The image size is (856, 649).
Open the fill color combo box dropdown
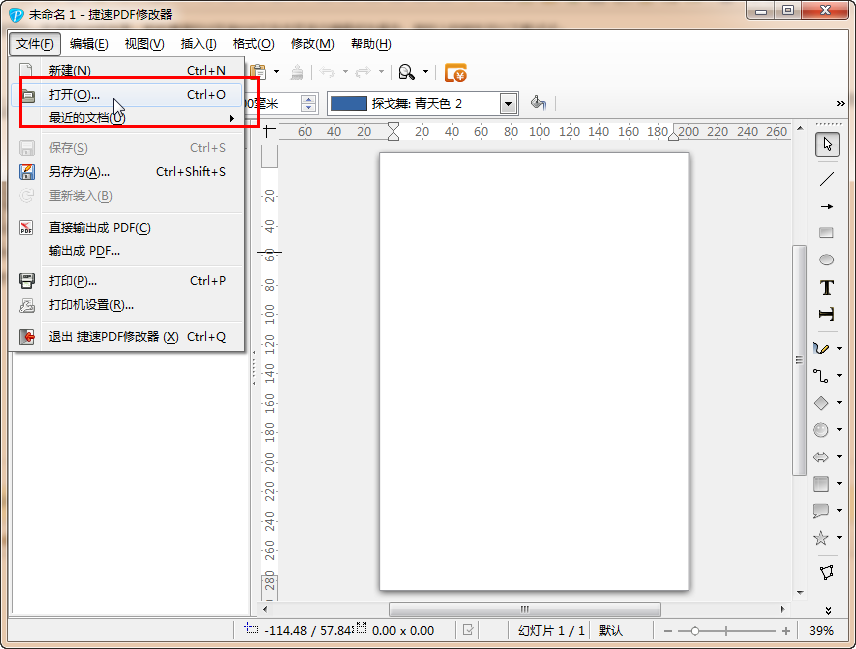tap(508, 104)
